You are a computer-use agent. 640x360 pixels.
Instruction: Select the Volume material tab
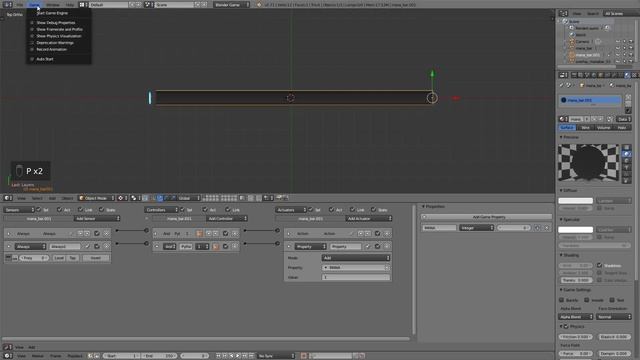[603, 128]
